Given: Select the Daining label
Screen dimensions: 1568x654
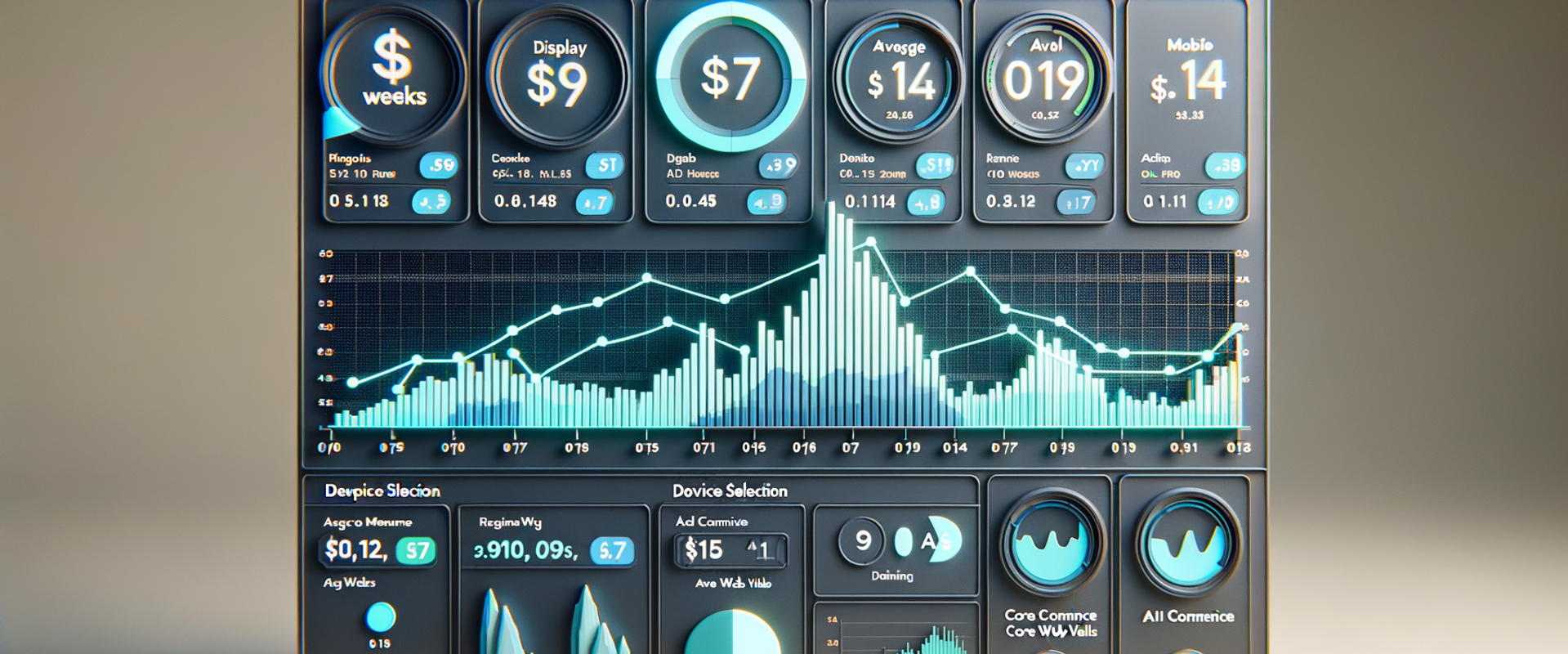Looking at the screenshot, I should coord(891,576).
